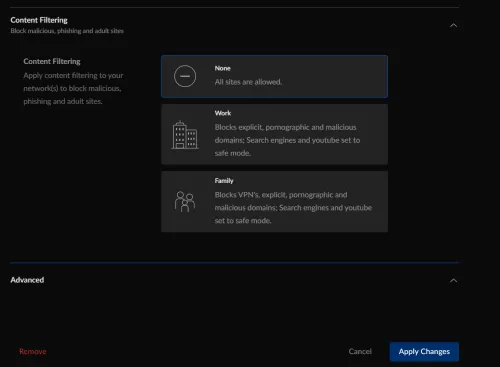Select the Work content filtering card
Viewport: 500px width, 367px height.
coord(274,134)
